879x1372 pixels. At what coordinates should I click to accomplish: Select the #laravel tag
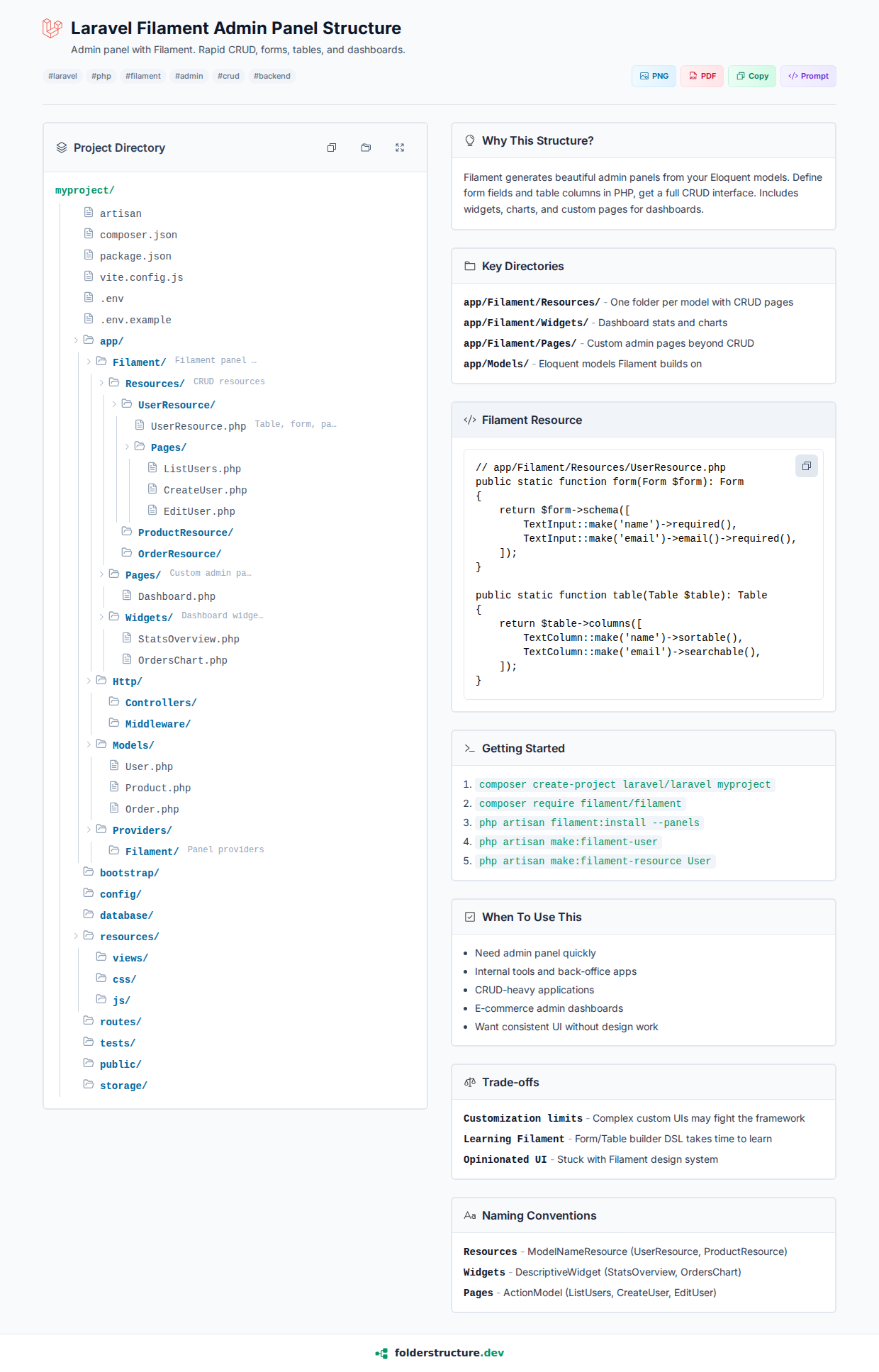click(62, 76)
